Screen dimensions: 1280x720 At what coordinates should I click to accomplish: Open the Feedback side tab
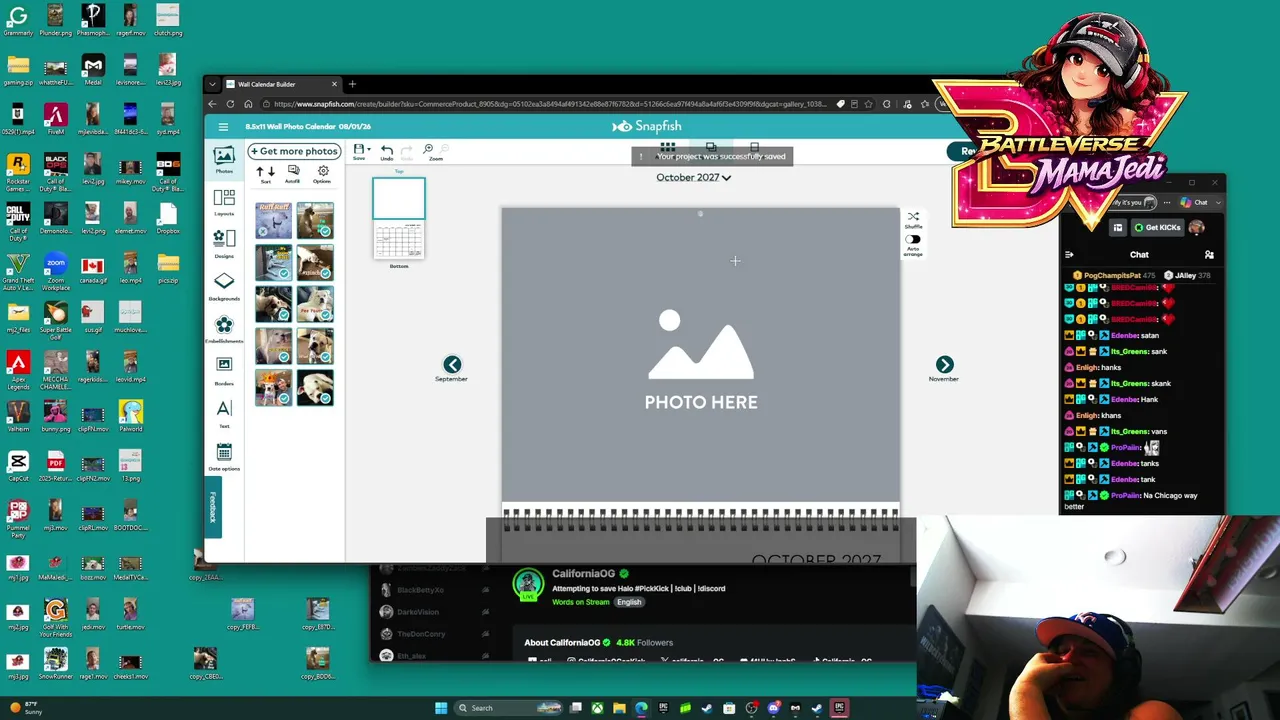(x=212, y=507)
